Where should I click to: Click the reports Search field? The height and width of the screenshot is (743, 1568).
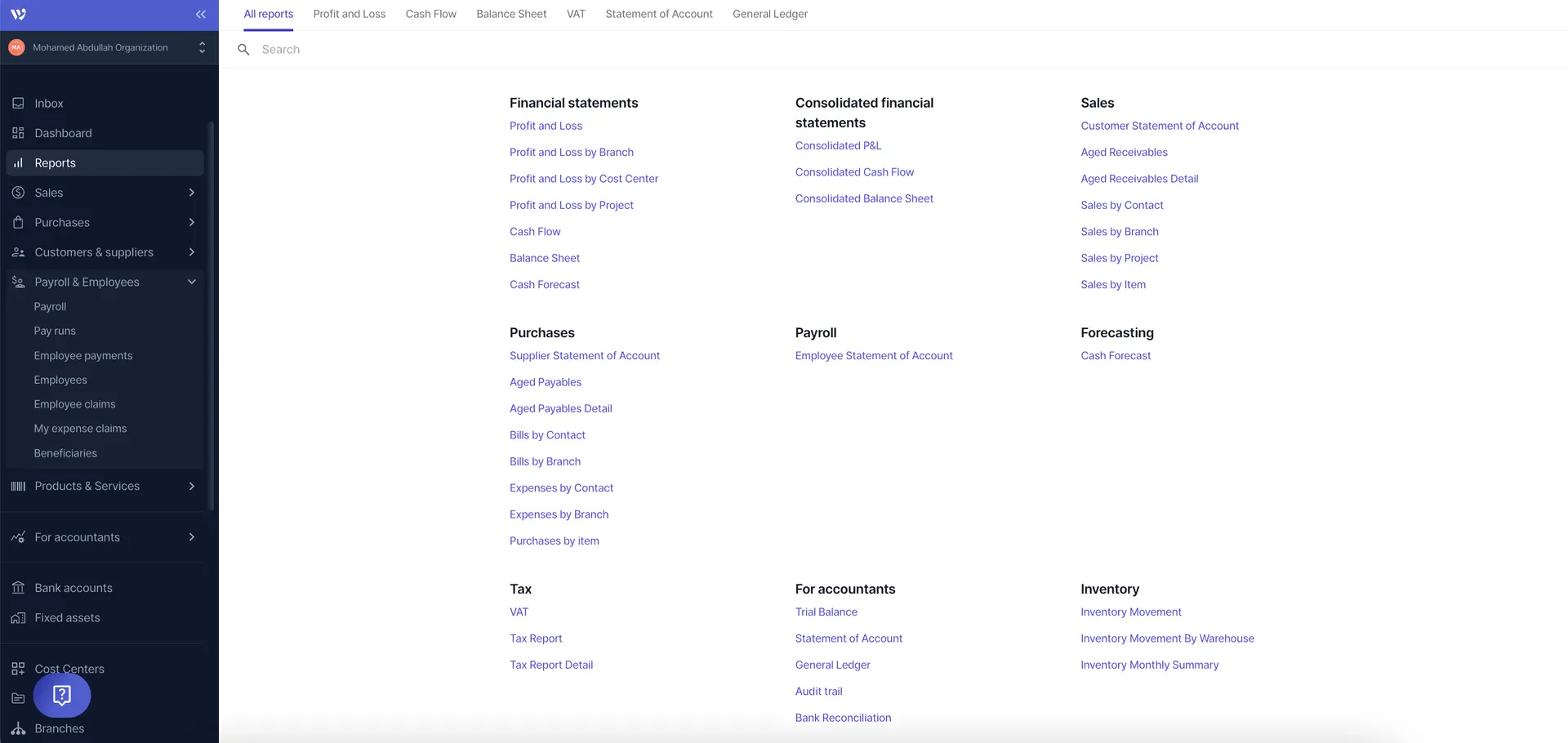pyautogui.click(x=490, y=50)
